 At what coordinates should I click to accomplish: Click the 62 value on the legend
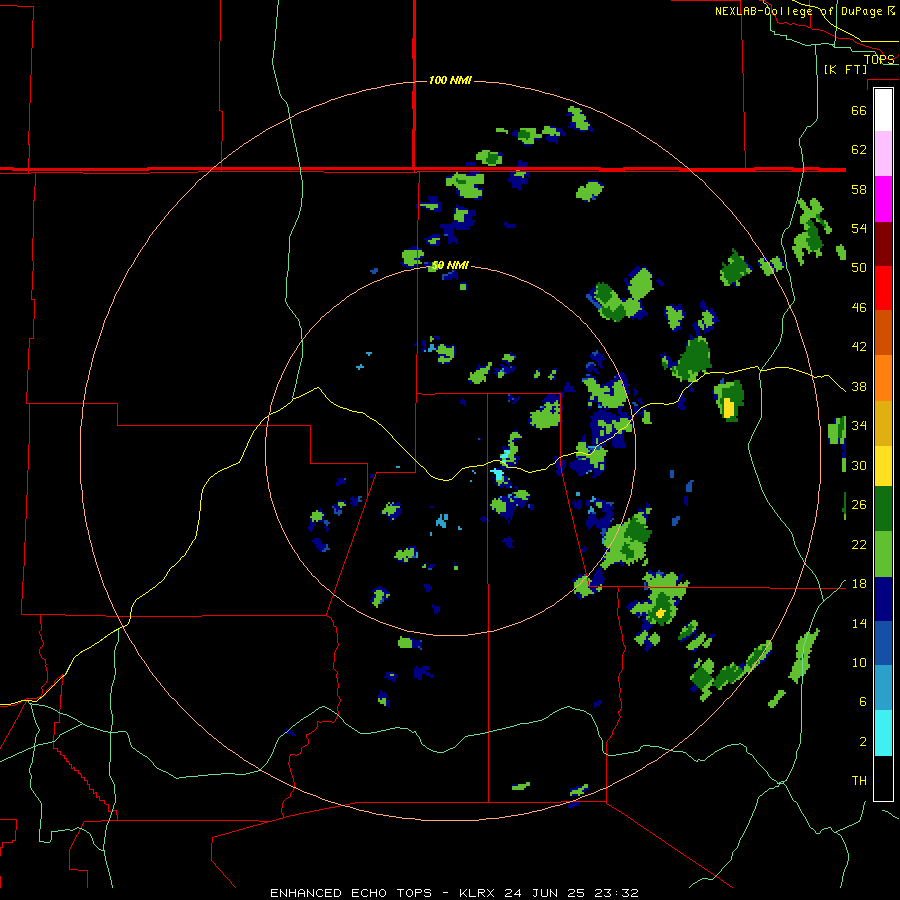[x=859, y=150]
